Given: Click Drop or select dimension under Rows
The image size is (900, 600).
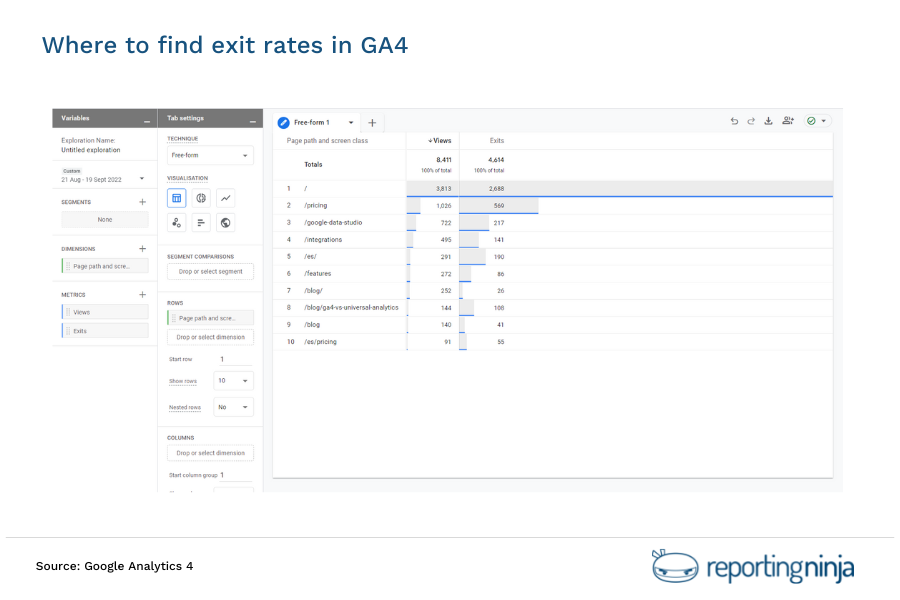Looking at the screenshot, I should click(210, 337).
